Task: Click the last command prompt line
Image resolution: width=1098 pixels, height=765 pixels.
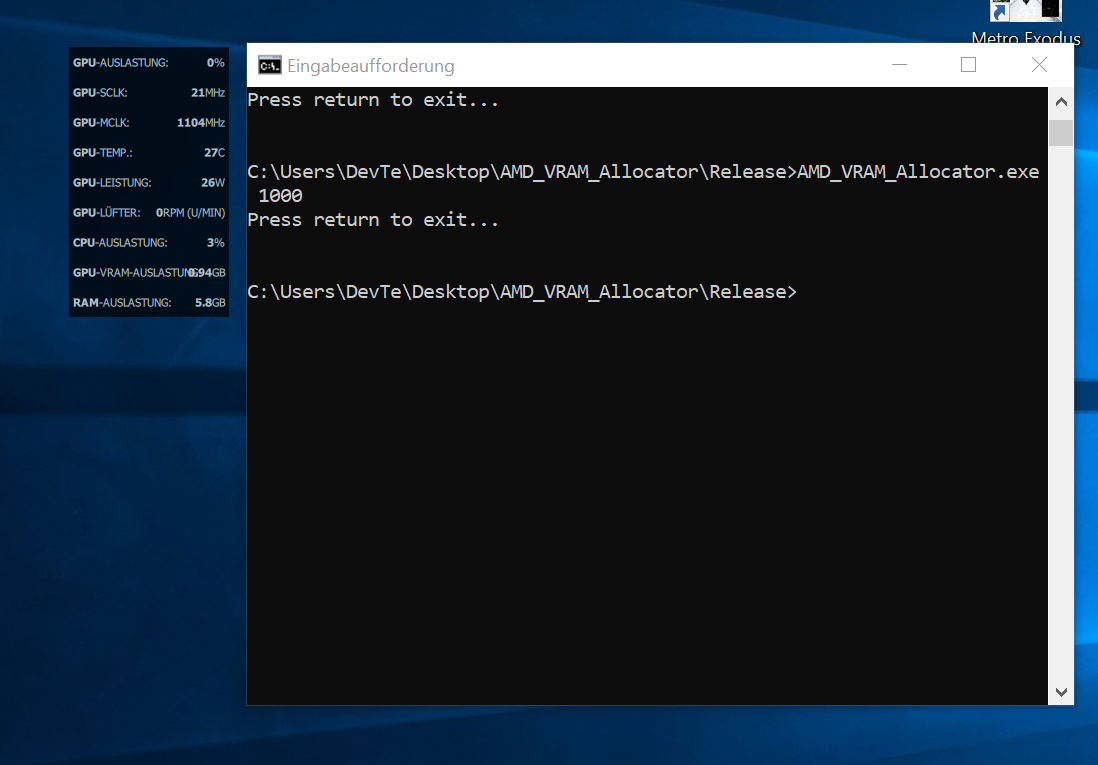Action: click(522, 292)
